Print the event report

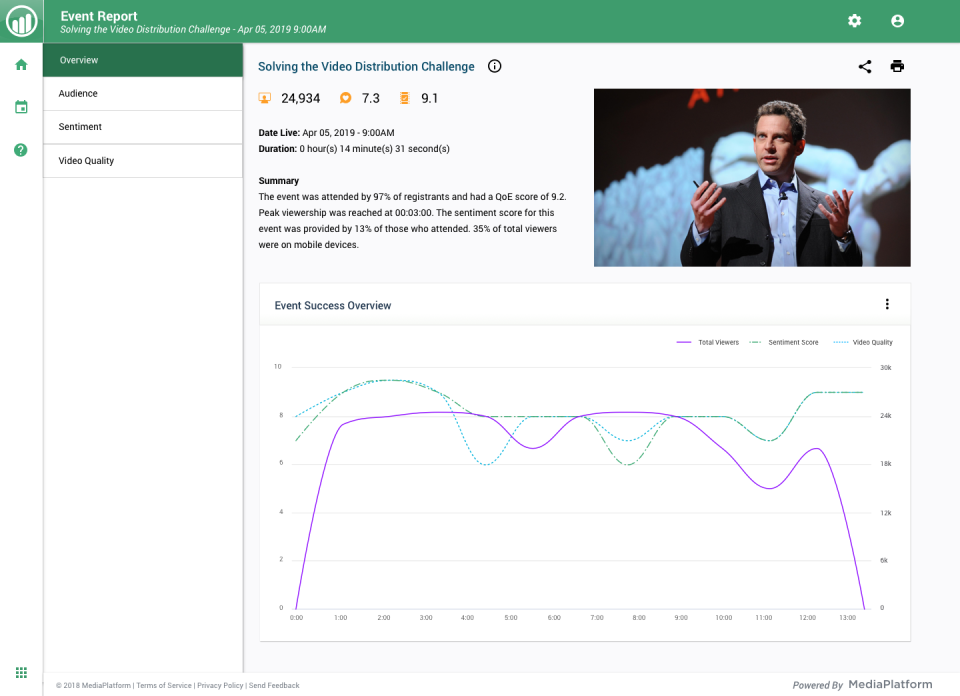click(897, 66)
